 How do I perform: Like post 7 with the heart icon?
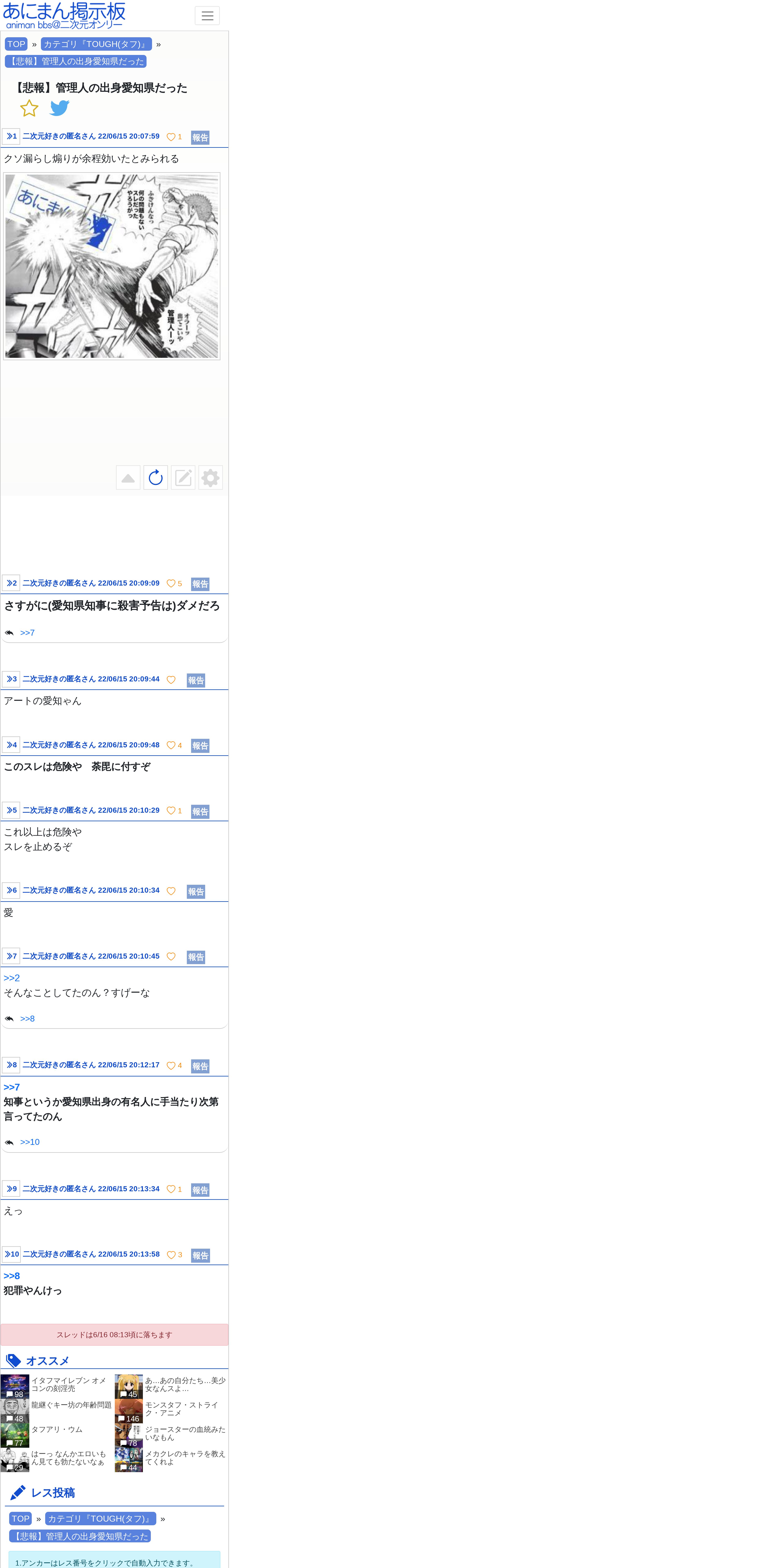point(171,957)
